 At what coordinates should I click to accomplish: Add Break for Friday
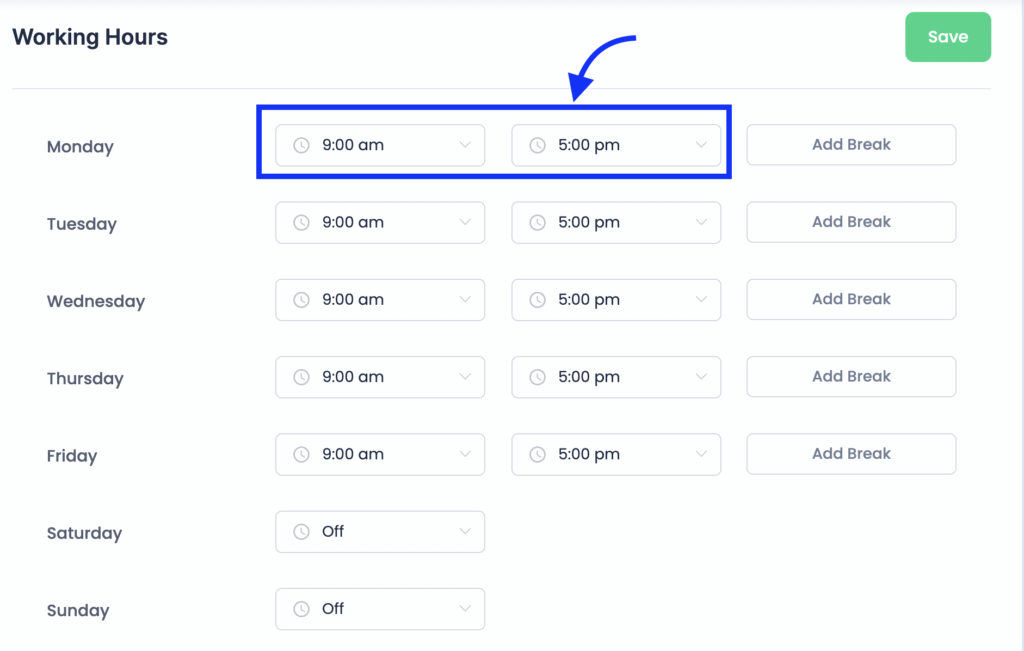(851, 454)
